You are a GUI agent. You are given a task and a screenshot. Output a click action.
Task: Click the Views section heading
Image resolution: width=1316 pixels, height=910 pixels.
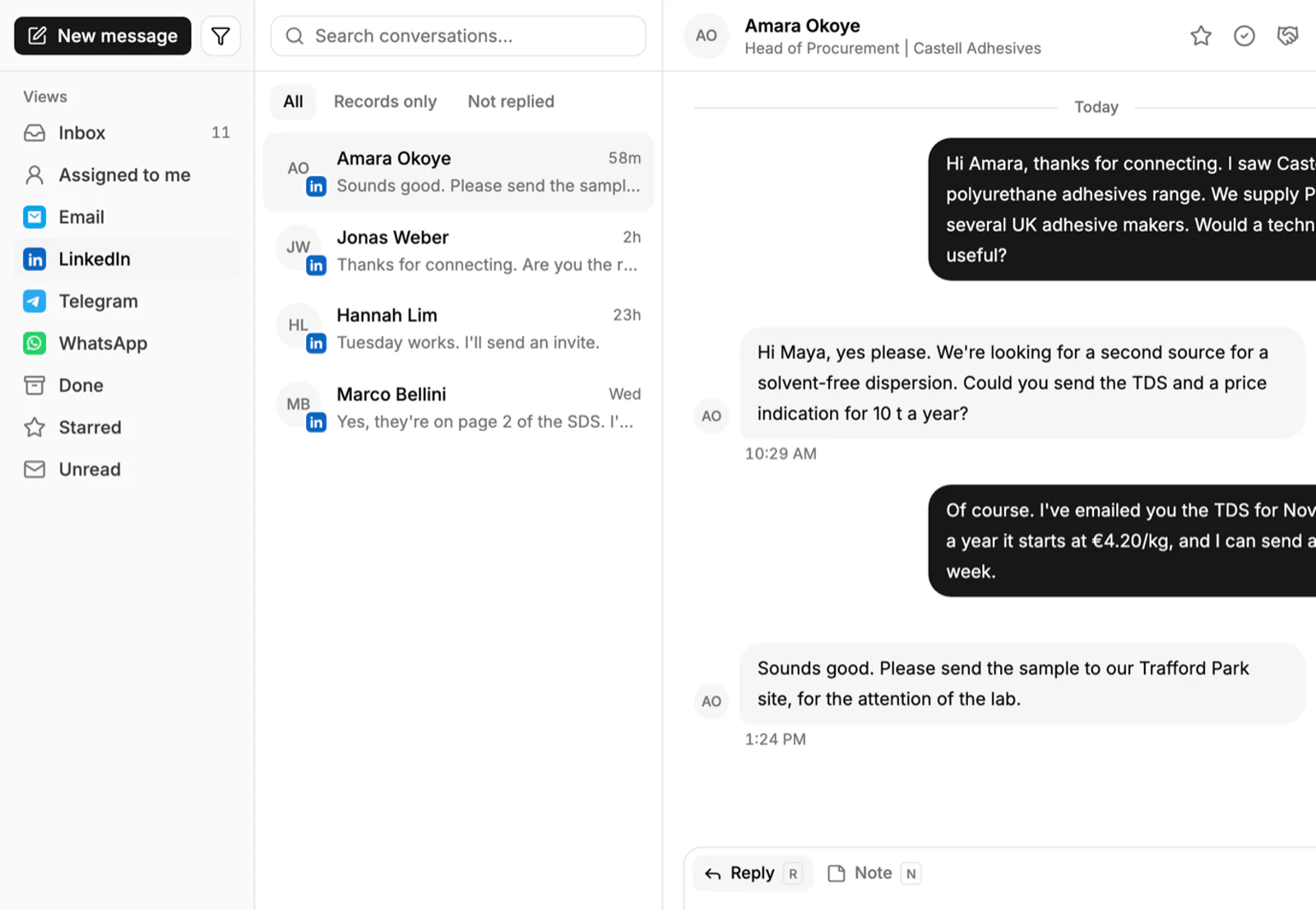point(45,96)
